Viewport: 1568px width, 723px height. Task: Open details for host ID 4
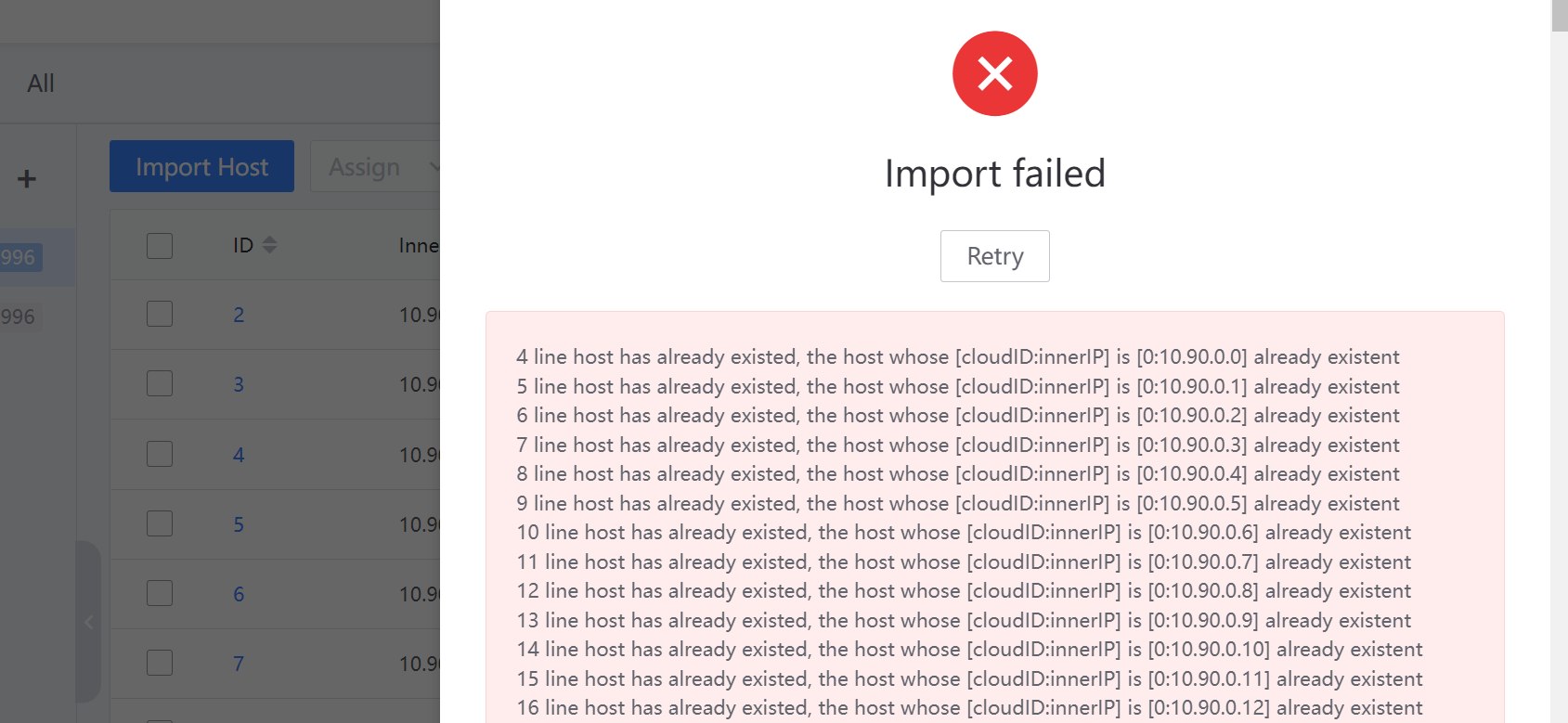pos(239,454)
